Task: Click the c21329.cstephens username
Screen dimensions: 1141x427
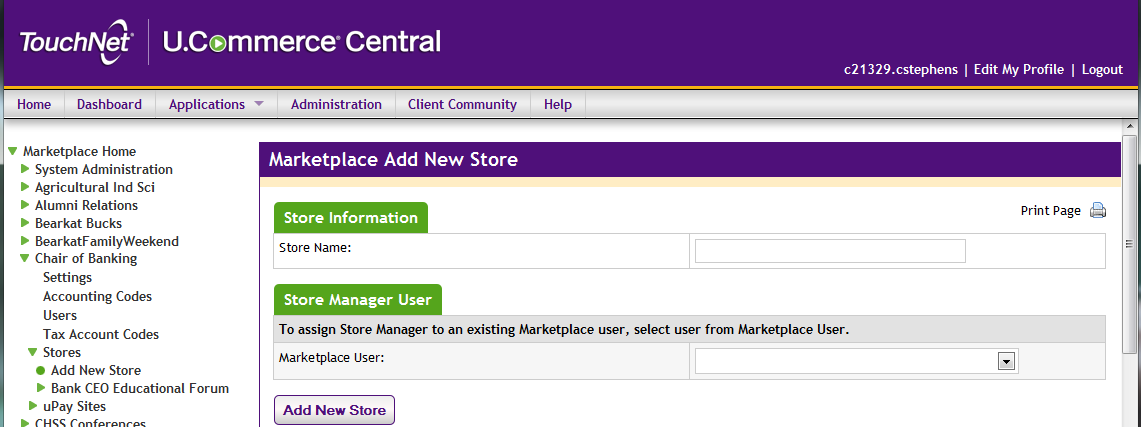Action: (901, 70)
